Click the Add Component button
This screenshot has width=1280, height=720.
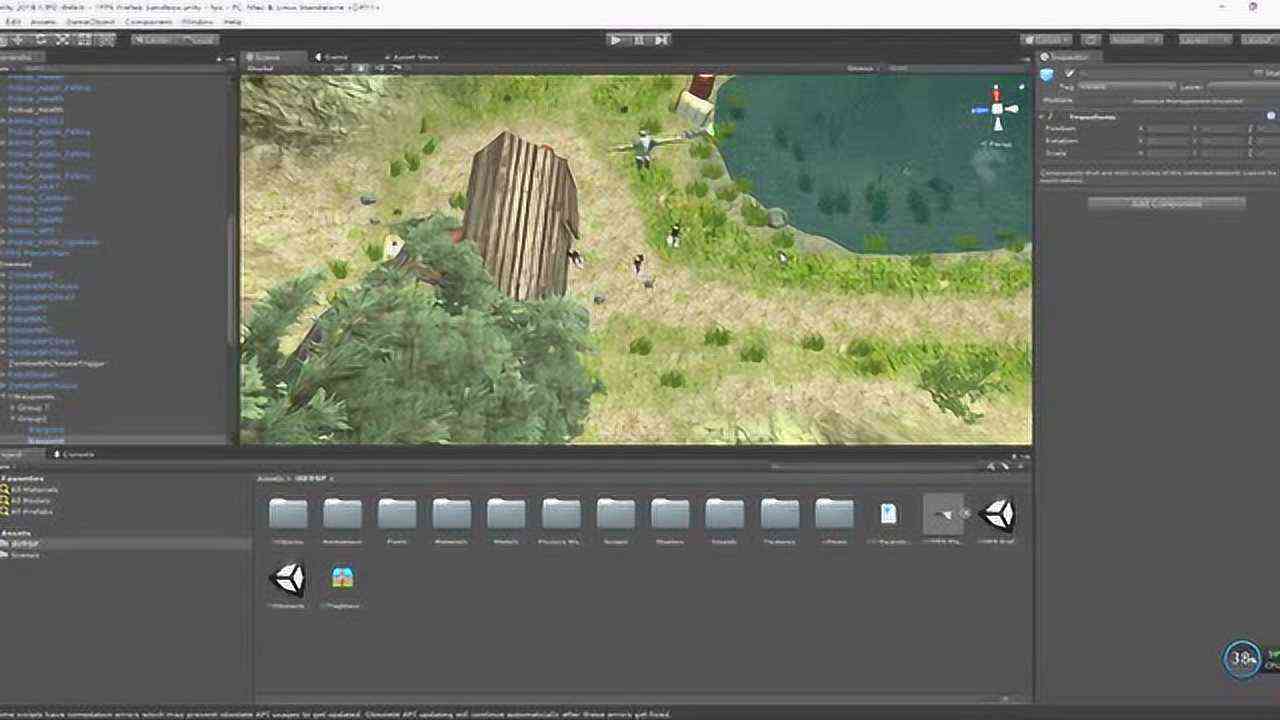tap(1167, 203)
